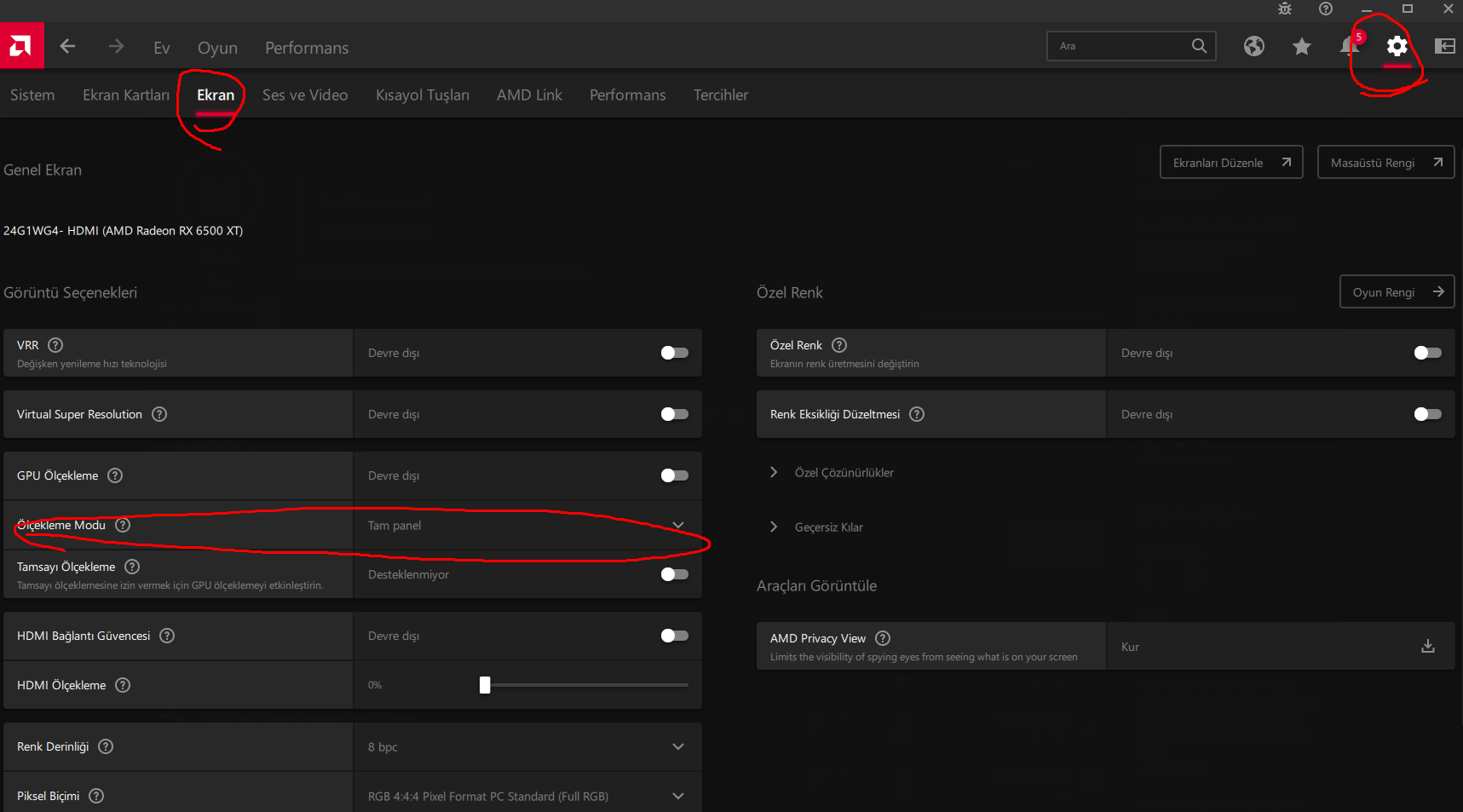Click the bug report icon
The height and width of the screenshot is (812, 1463).
1285,9
